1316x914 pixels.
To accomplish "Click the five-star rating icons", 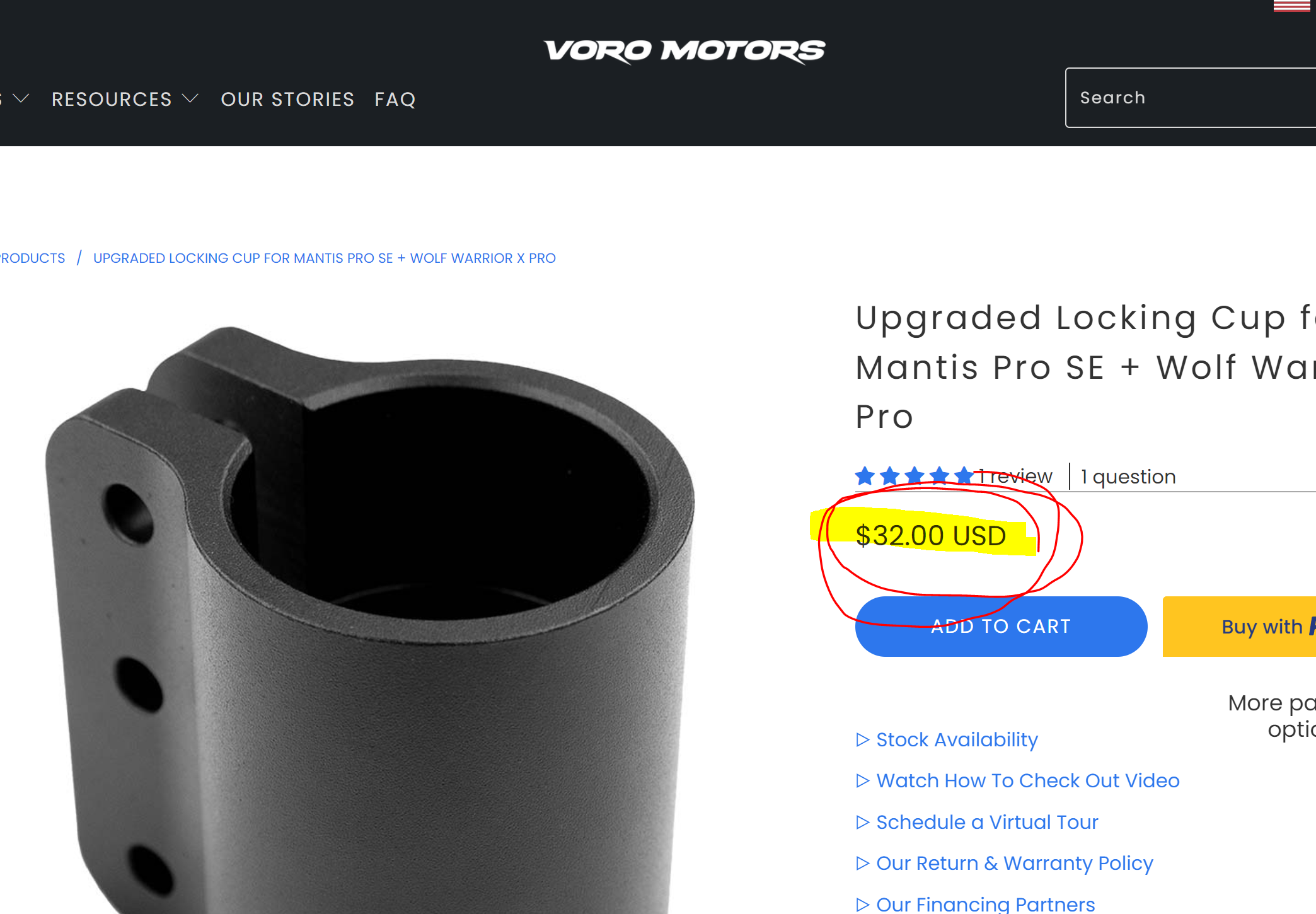I will pos(915,475).
